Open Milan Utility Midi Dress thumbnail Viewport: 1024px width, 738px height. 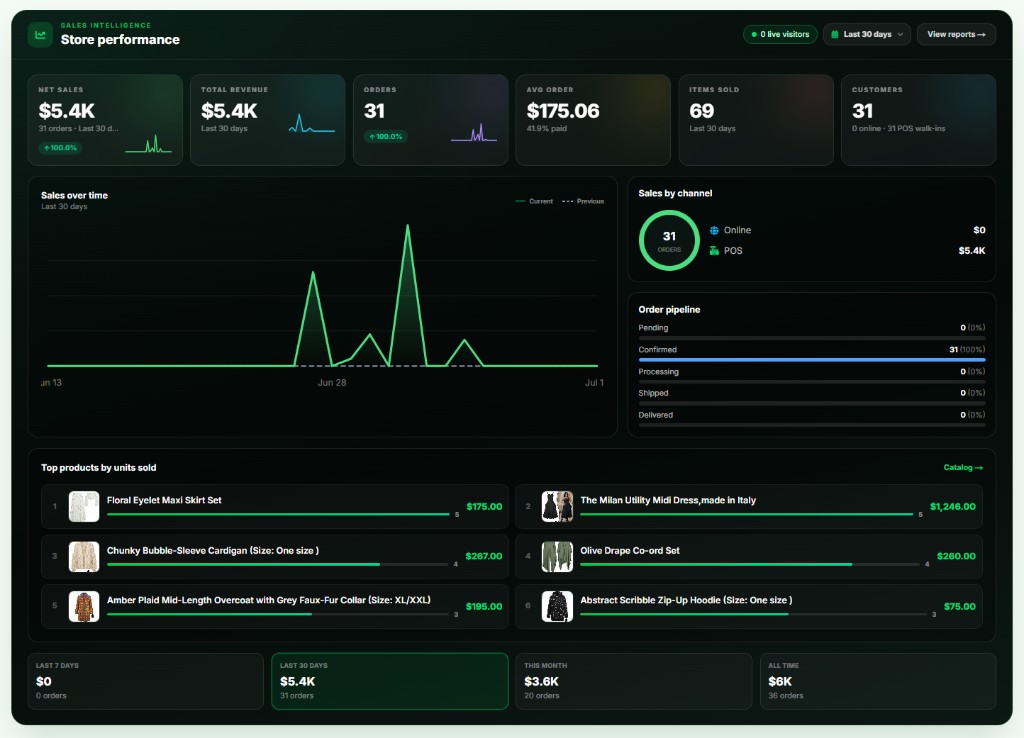click(x=557, y=507)
